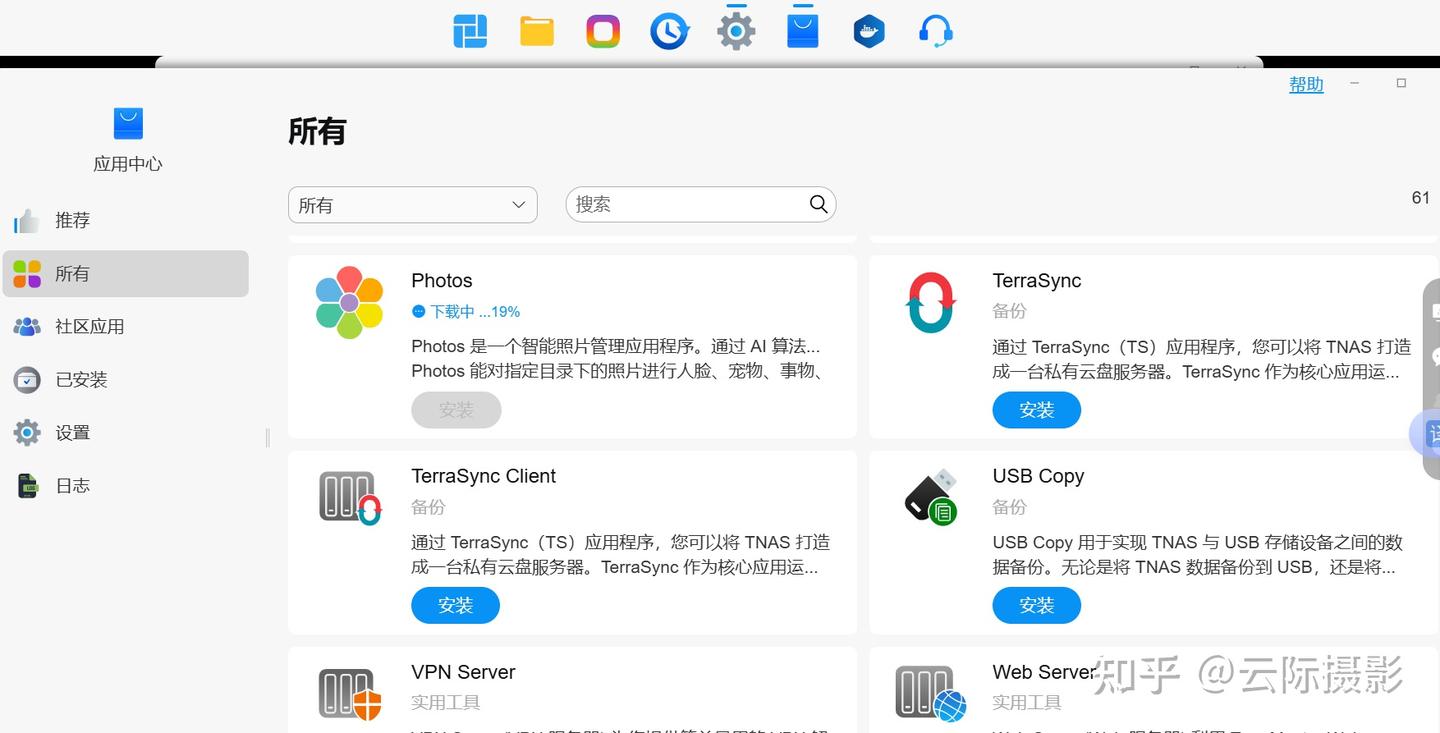Click the installed icon beside 已安装

[27, 380]
